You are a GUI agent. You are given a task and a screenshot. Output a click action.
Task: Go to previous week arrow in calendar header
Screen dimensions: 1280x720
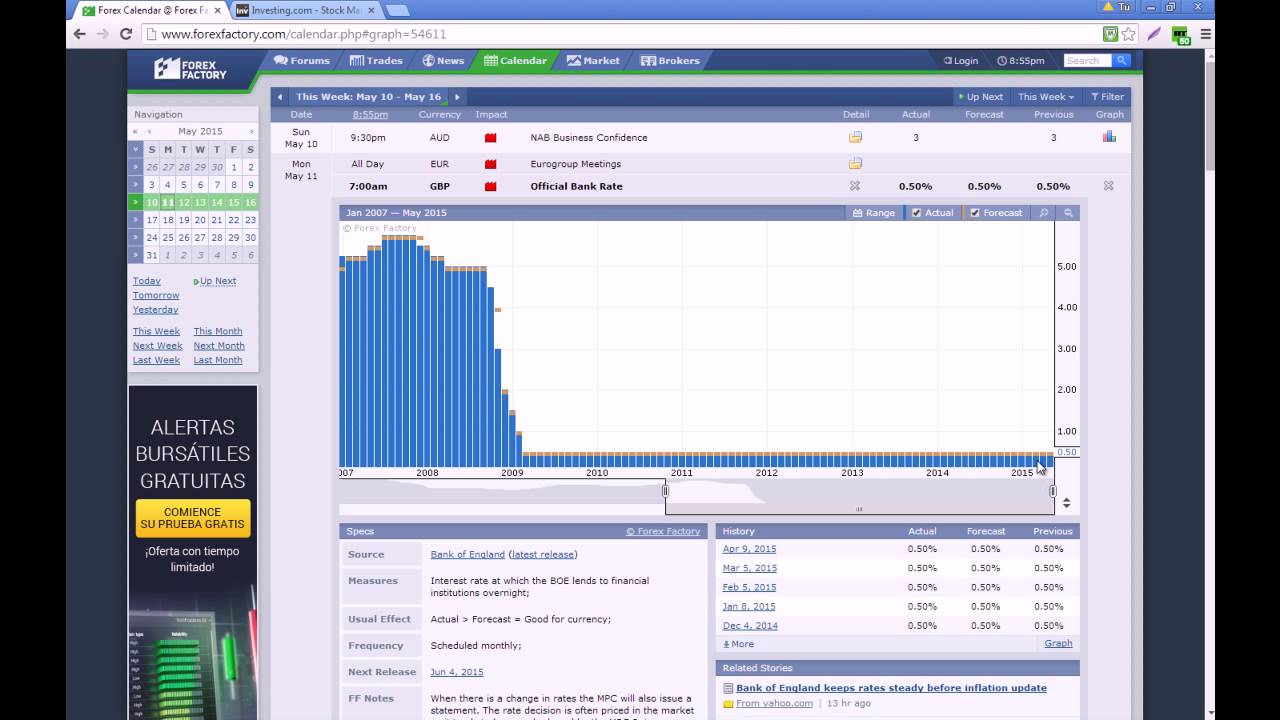click(x=280, y=97)
